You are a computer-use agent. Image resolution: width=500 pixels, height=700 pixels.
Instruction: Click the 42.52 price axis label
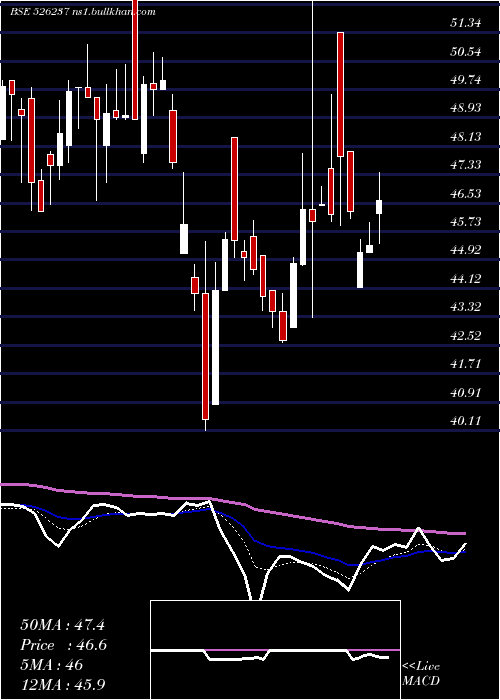point(466,336)
